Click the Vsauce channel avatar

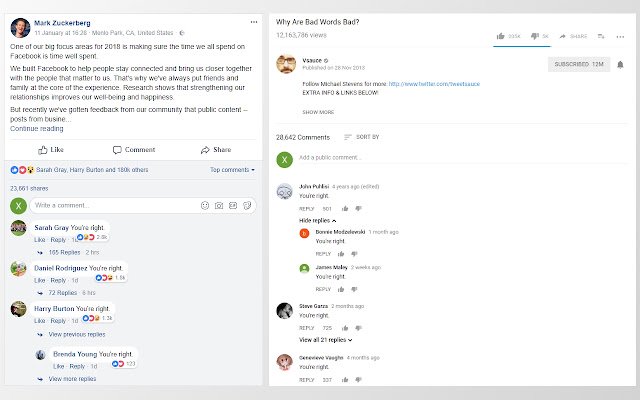pos(286,64)
